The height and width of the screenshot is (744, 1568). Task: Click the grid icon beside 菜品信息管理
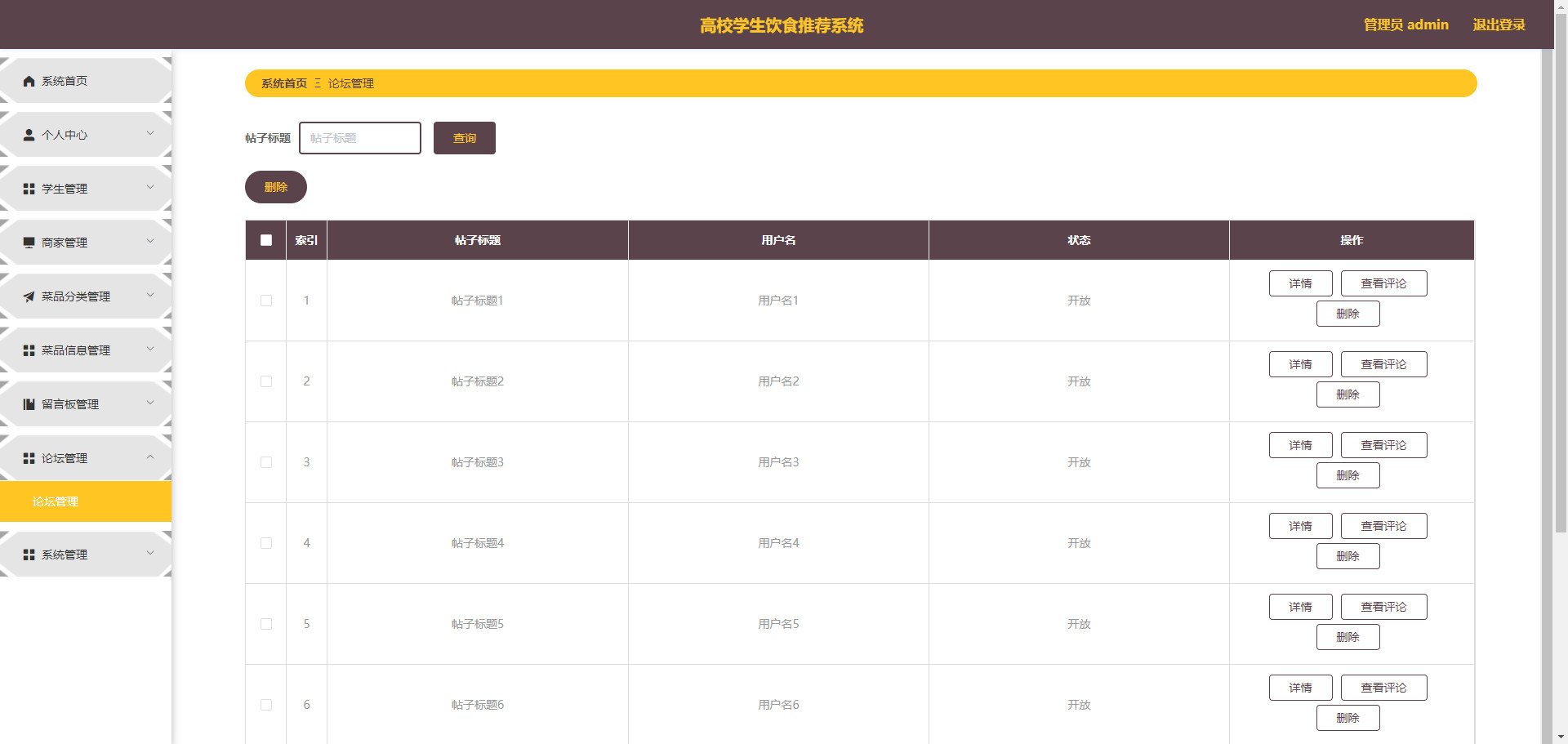pos(29,350)
